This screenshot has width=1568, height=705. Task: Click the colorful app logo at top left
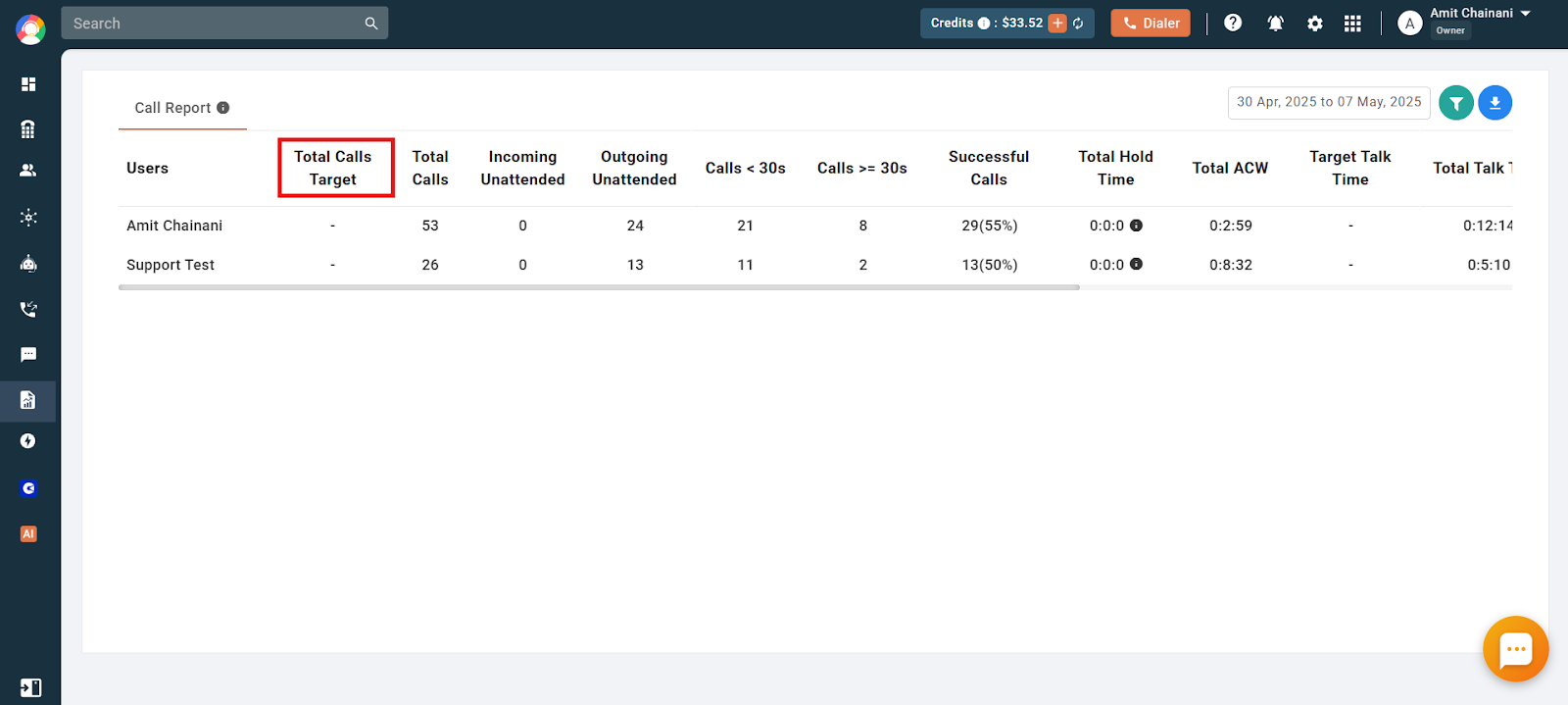coord(30,29)
